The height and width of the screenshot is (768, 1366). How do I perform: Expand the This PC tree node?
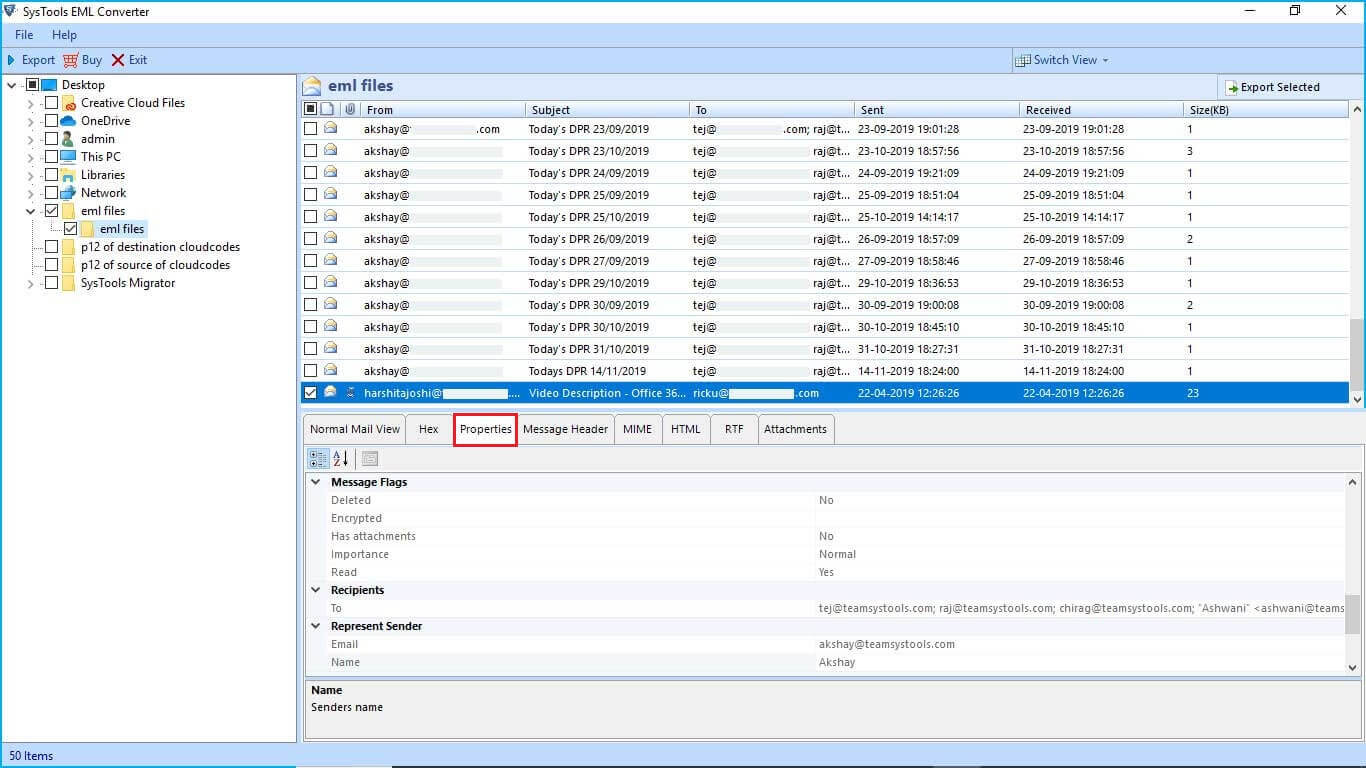[31, 157]
